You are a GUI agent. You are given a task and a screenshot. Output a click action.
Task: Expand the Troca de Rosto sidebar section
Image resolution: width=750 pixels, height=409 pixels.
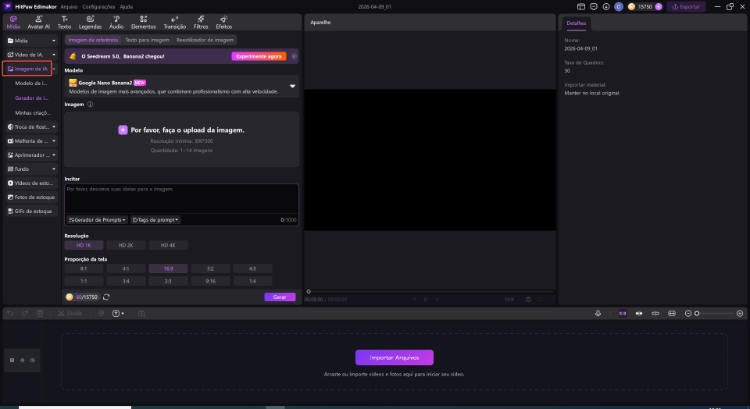(54, 127)
